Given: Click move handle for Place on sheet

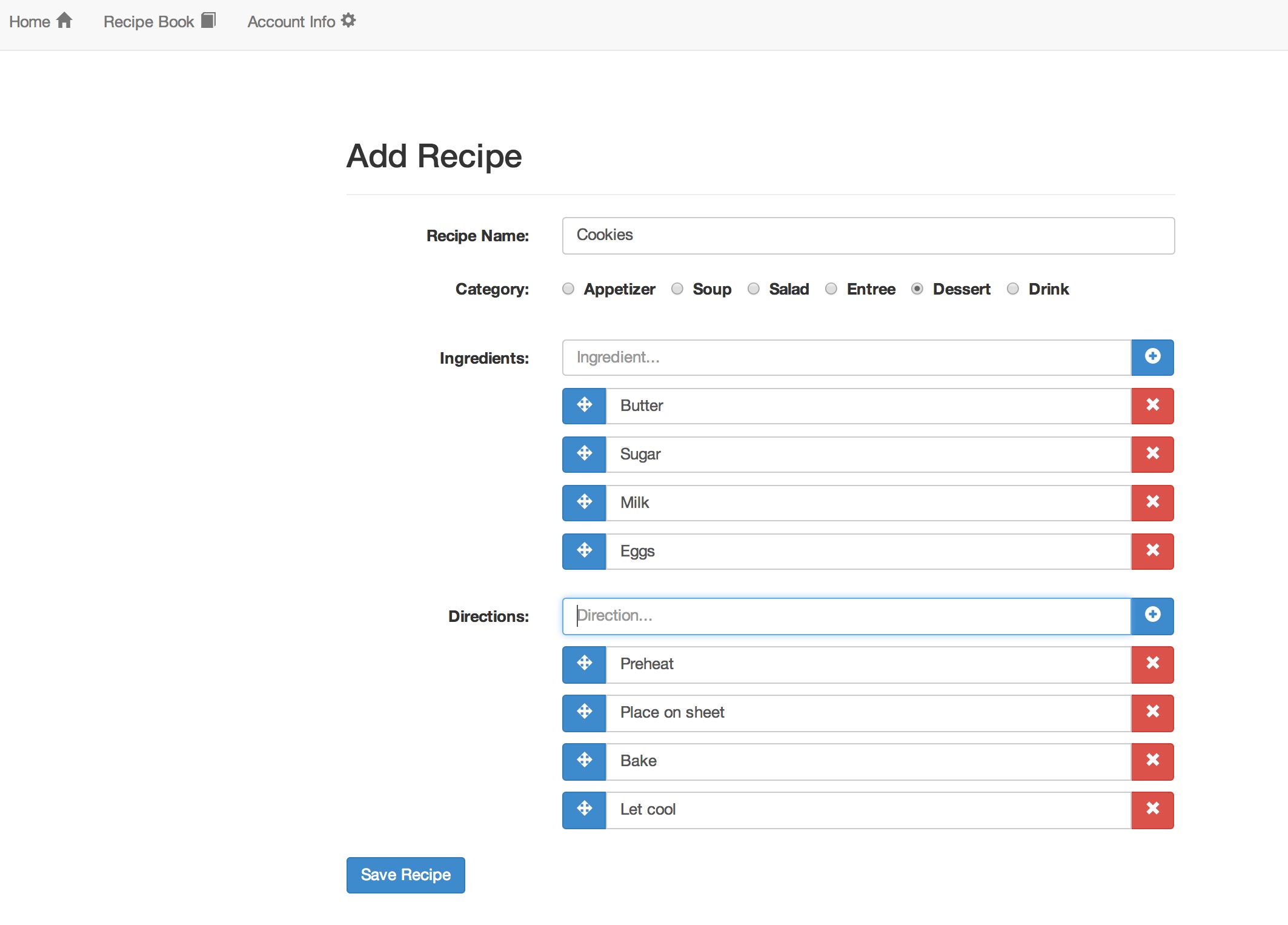Looking at the screenshot, I should coord(584,712).
